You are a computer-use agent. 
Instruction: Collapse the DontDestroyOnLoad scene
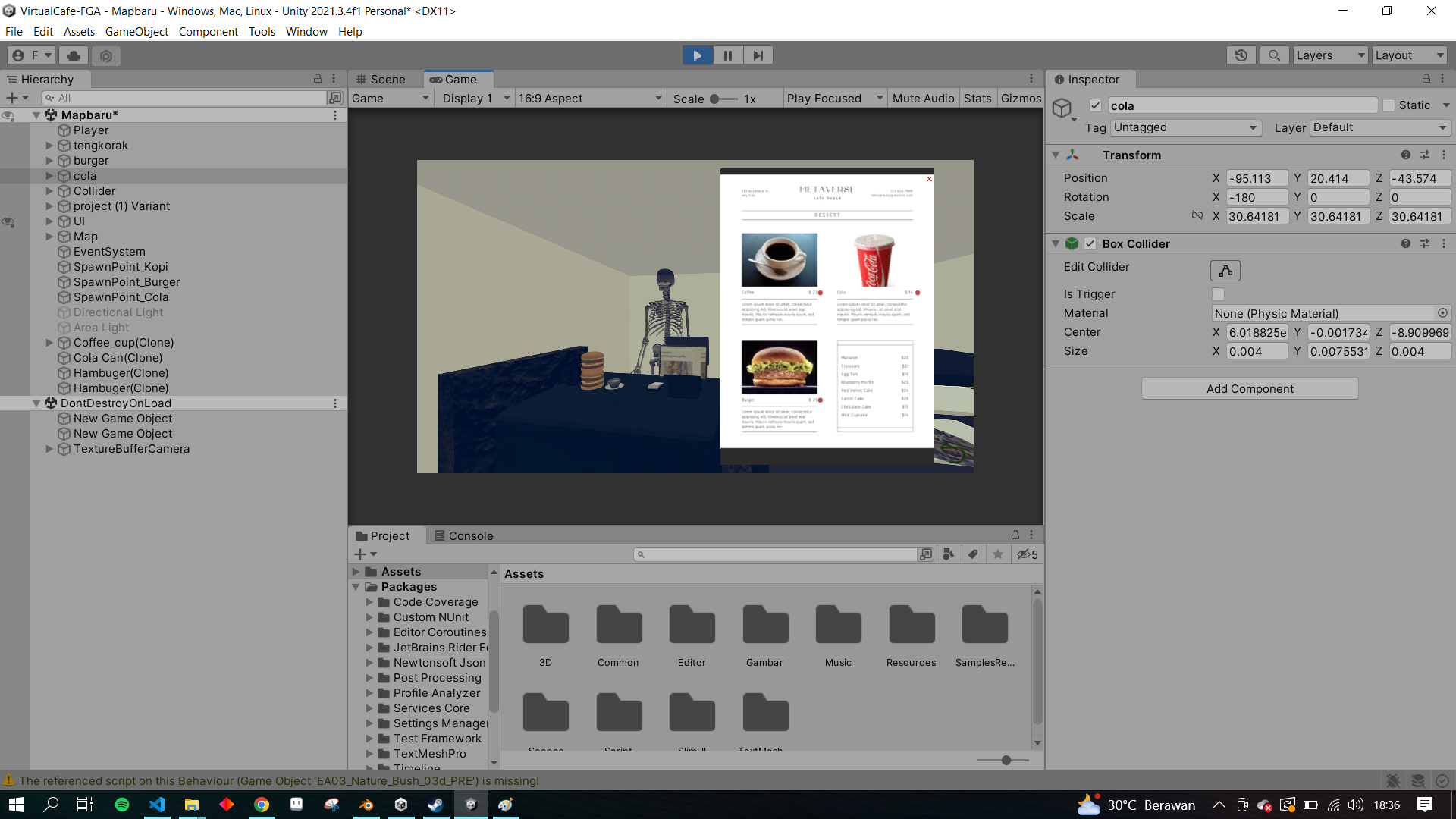[36, 403]
